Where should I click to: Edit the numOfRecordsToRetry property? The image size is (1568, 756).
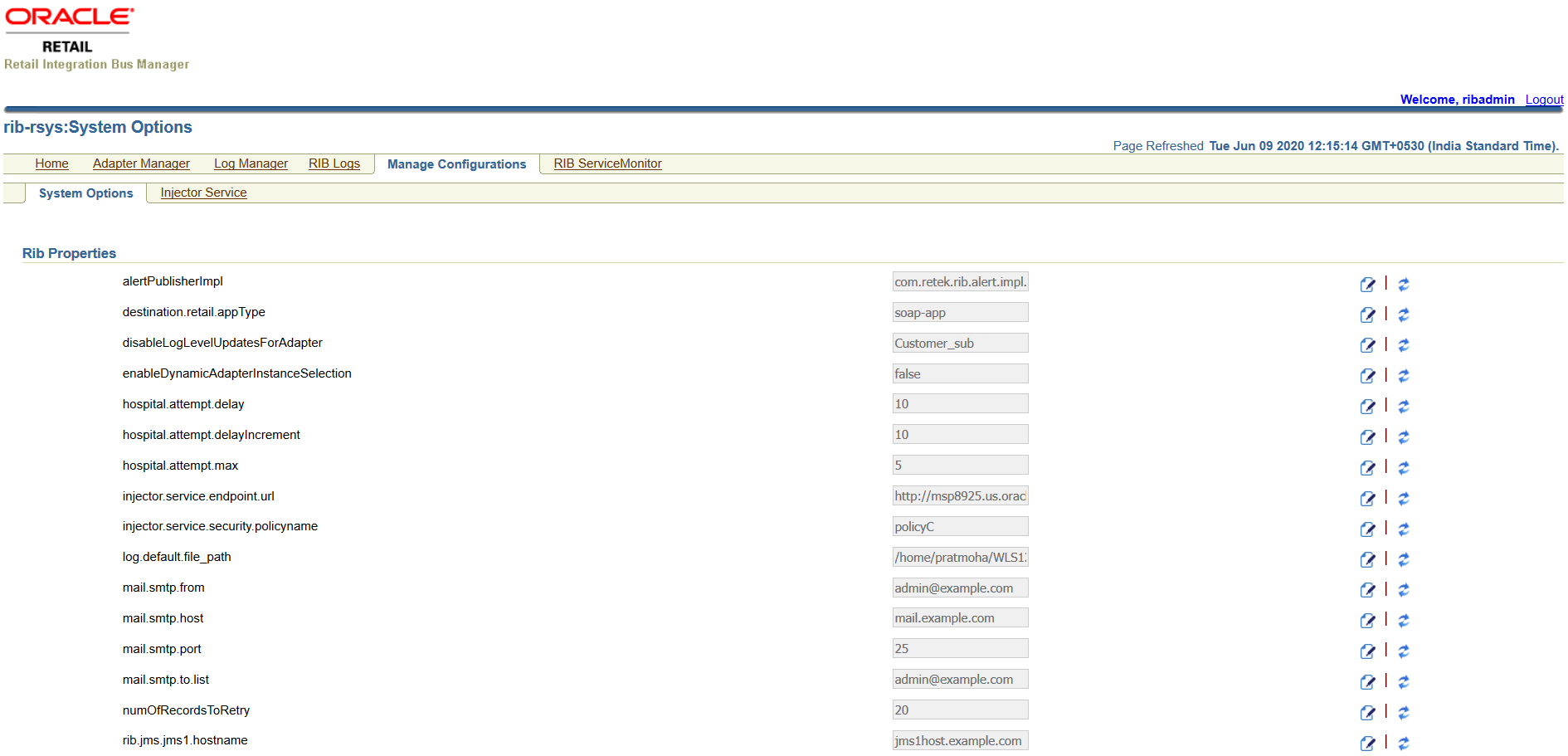(x=1367, y=713)
